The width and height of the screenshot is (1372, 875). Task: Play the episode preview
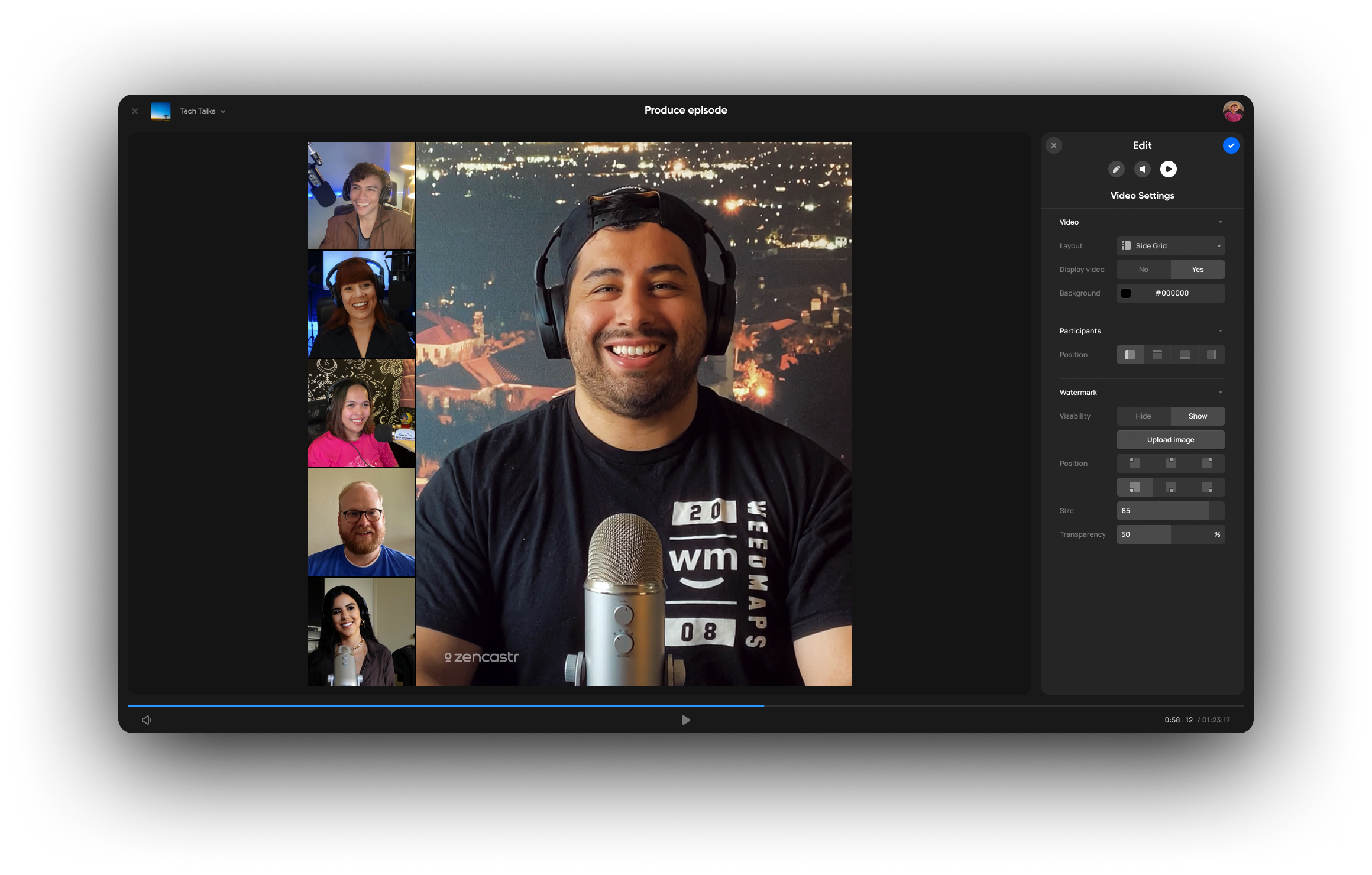click(x=685, y=720)
